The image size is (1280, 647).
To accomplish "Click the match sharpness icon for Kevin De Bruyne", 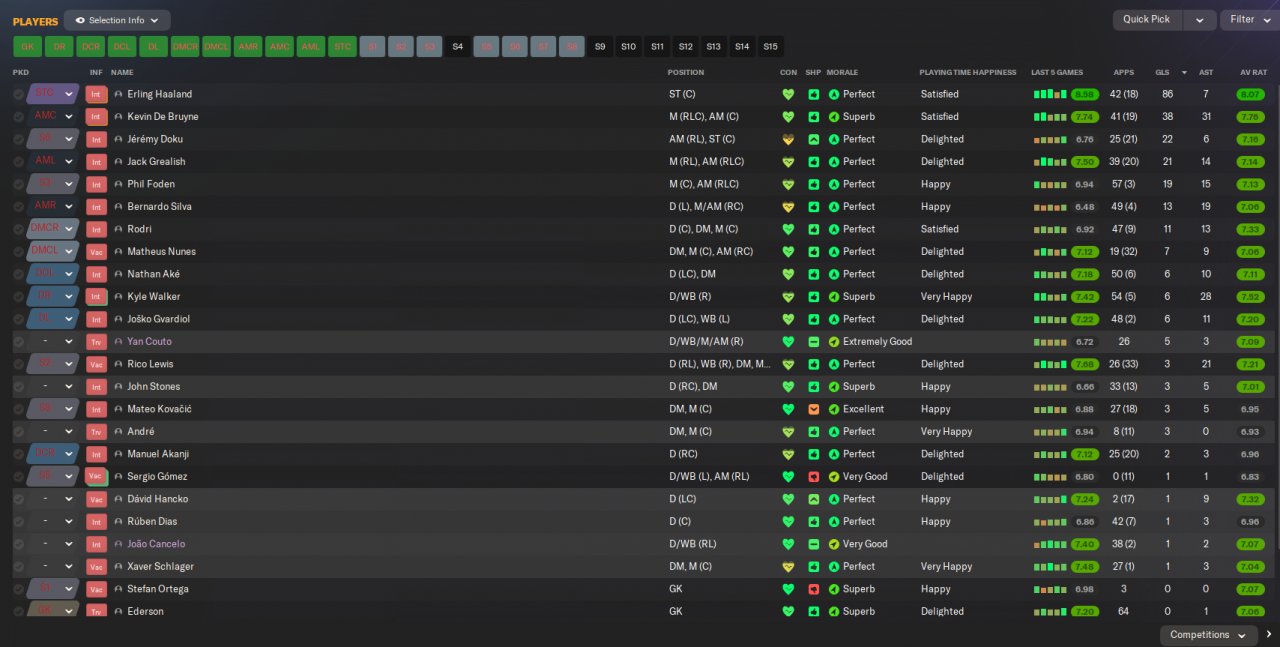I will coord(814,117).
